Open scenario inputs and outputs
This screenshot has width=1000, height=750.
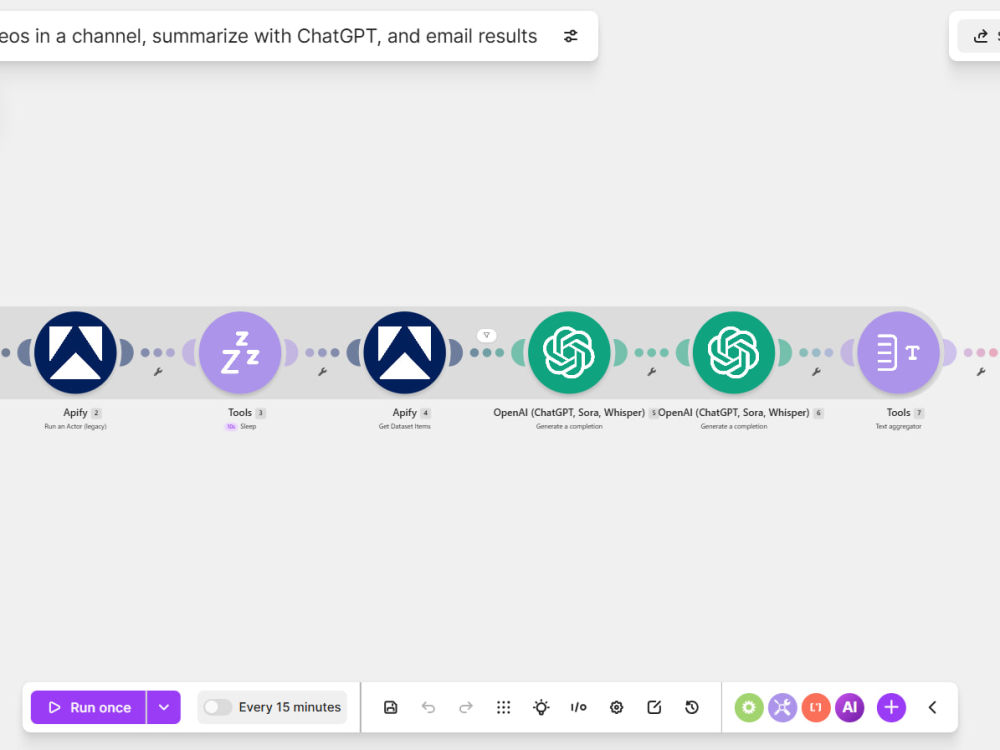point(578,707)
